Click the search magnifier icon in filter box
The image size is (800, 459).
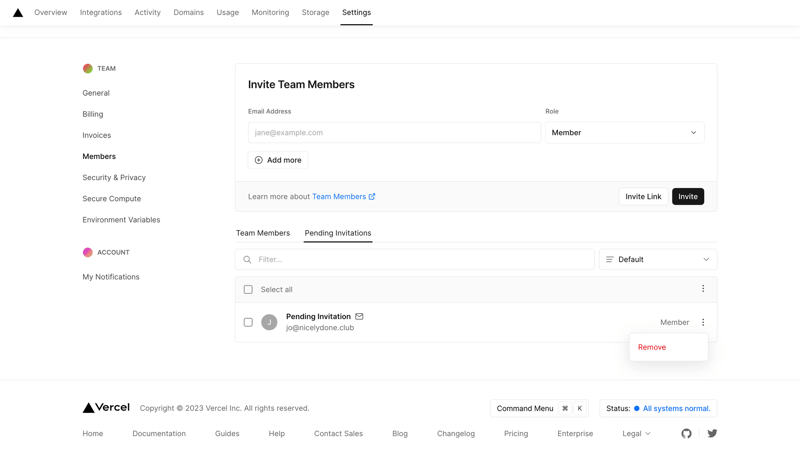[247, 260]
